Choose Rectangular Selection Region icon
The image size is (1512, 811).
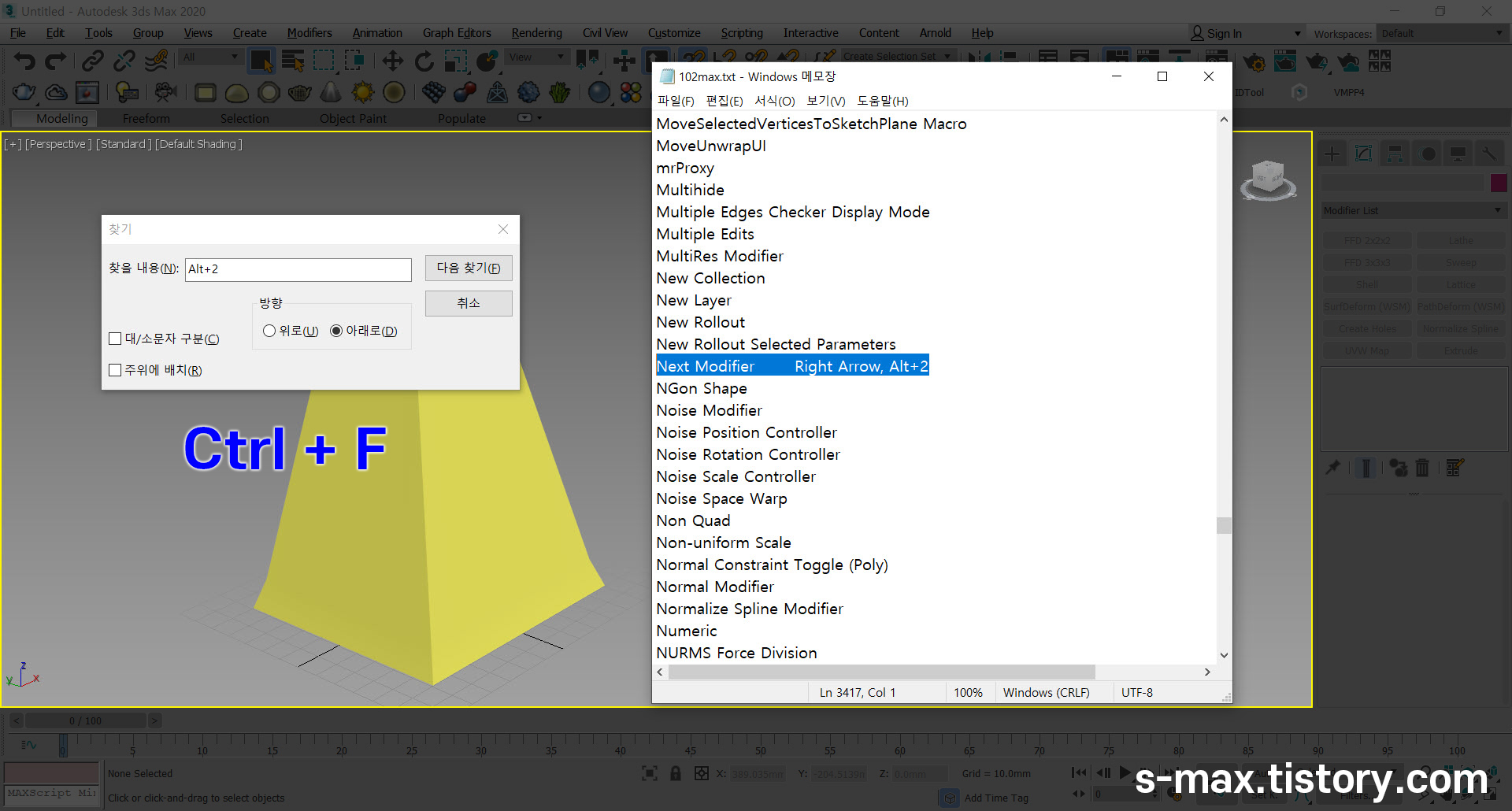[324, 61]
